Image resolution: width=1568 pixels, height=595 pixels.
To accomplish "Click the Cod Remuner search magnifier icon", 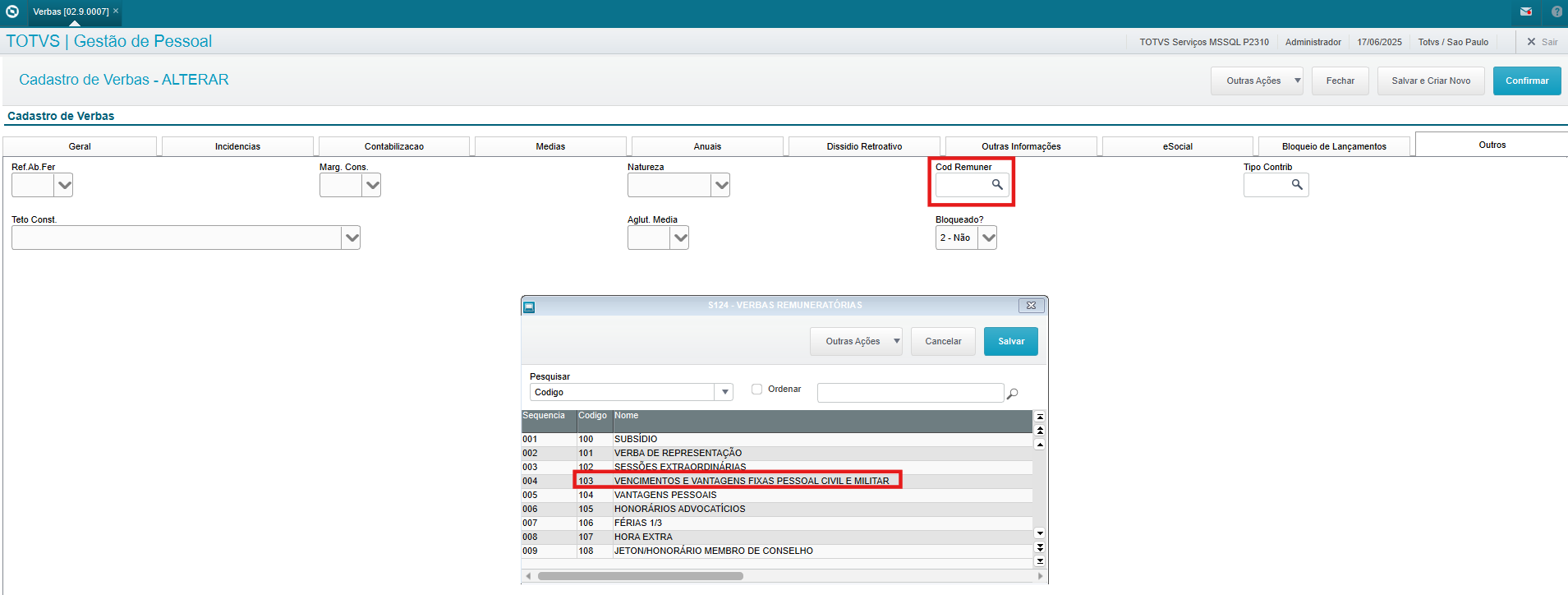I will [x=996, y=185].
